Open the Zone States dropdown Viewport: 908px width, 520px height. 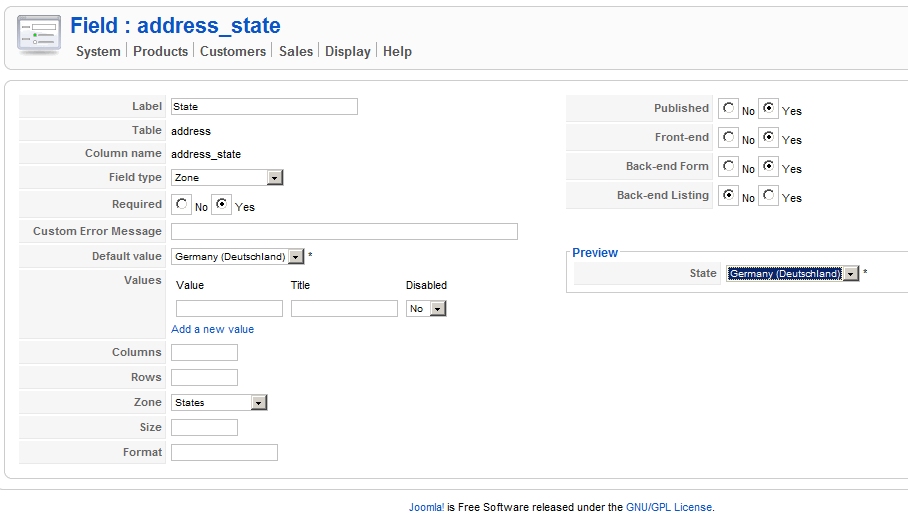(259, 403)
